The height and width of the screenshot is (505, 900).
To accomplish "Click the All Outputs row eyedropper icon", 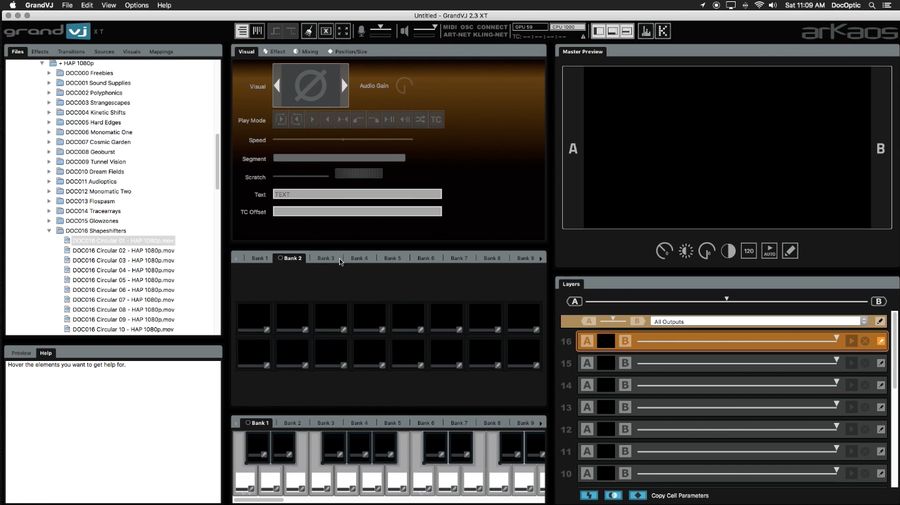I will point(880,321).
